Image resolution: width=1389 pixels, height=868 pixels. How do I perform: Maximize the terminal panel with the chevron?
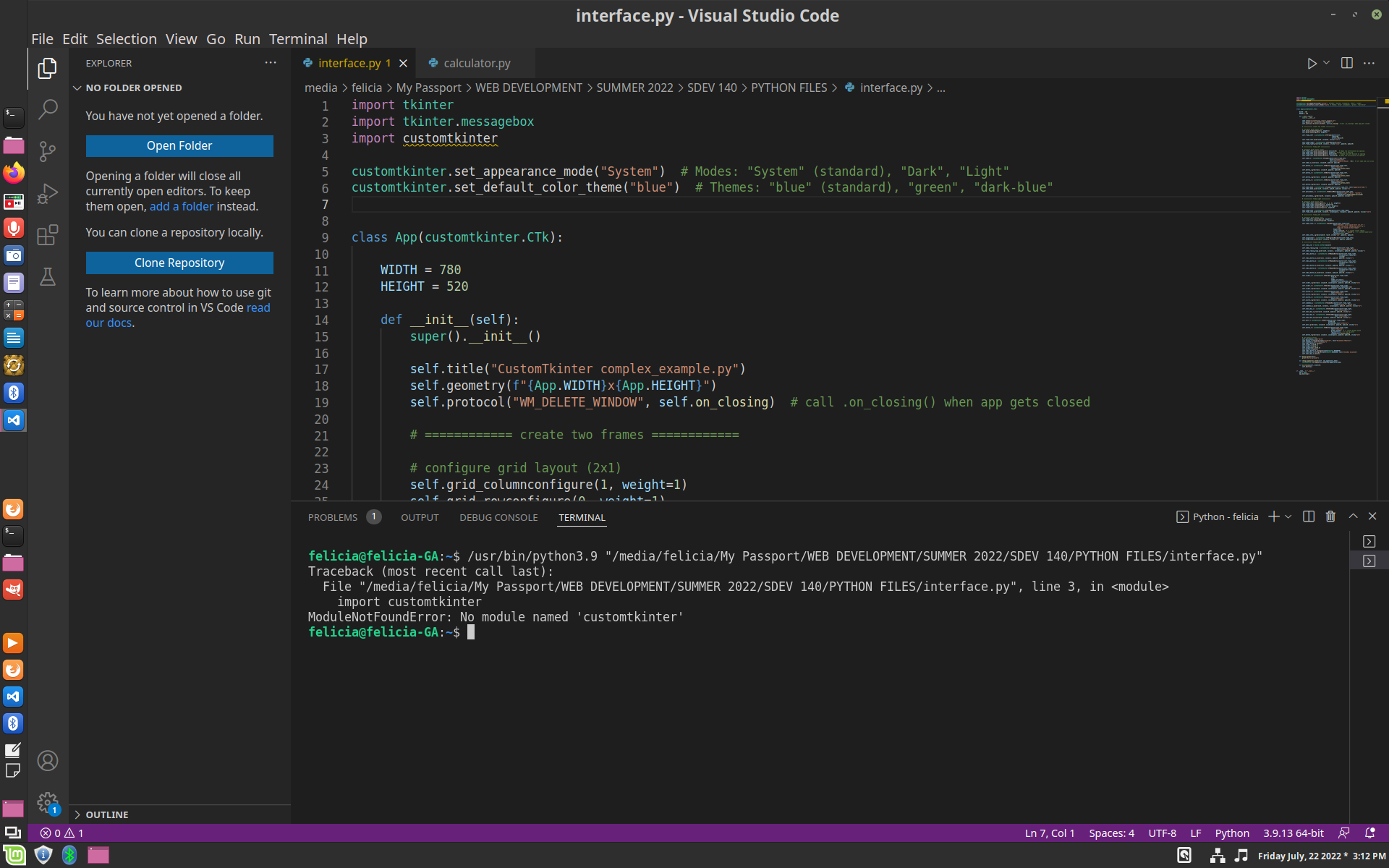(1352, 516)
